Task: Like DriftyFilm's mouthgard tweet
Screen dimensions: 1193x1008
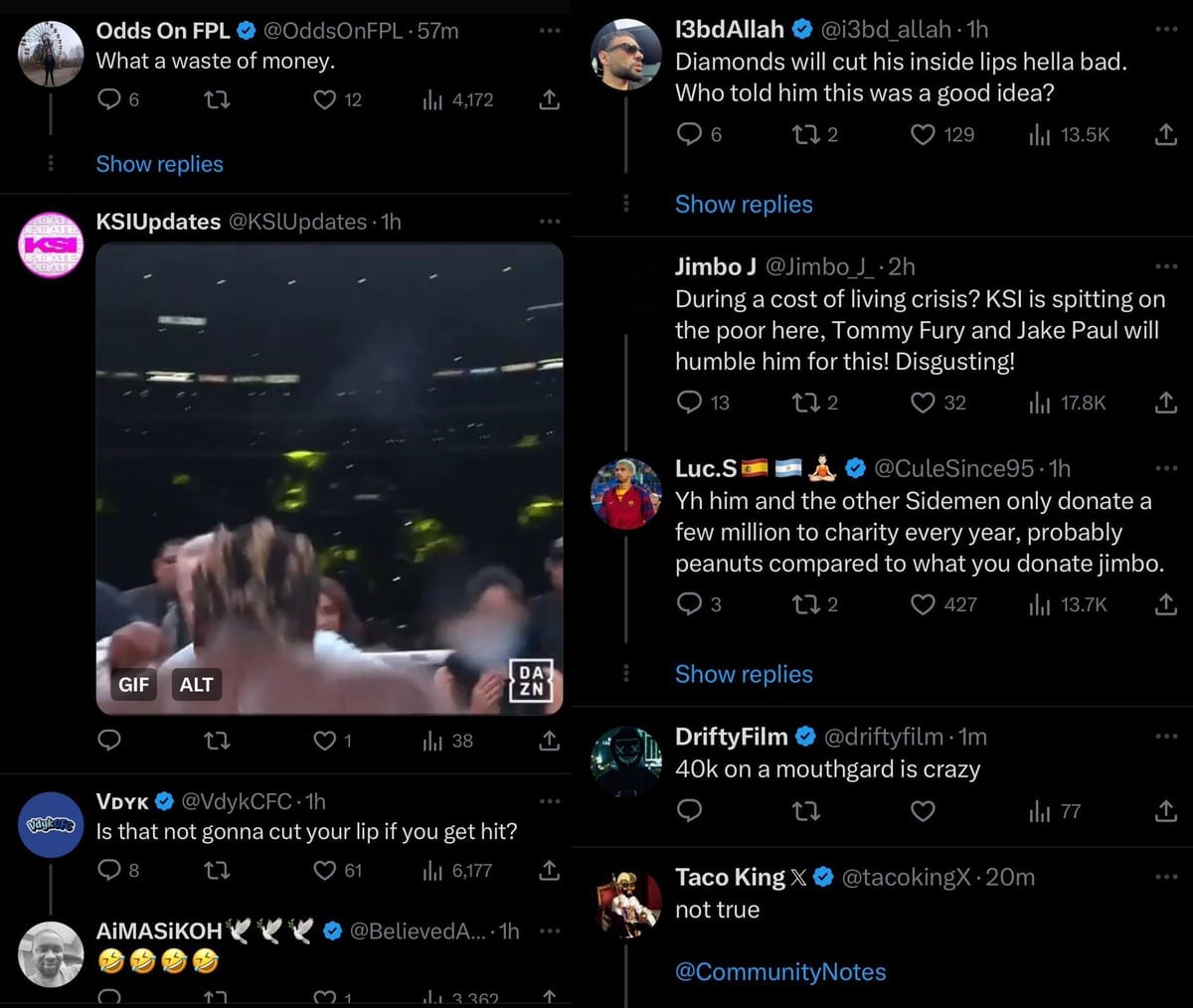Action: pos(923,811)
